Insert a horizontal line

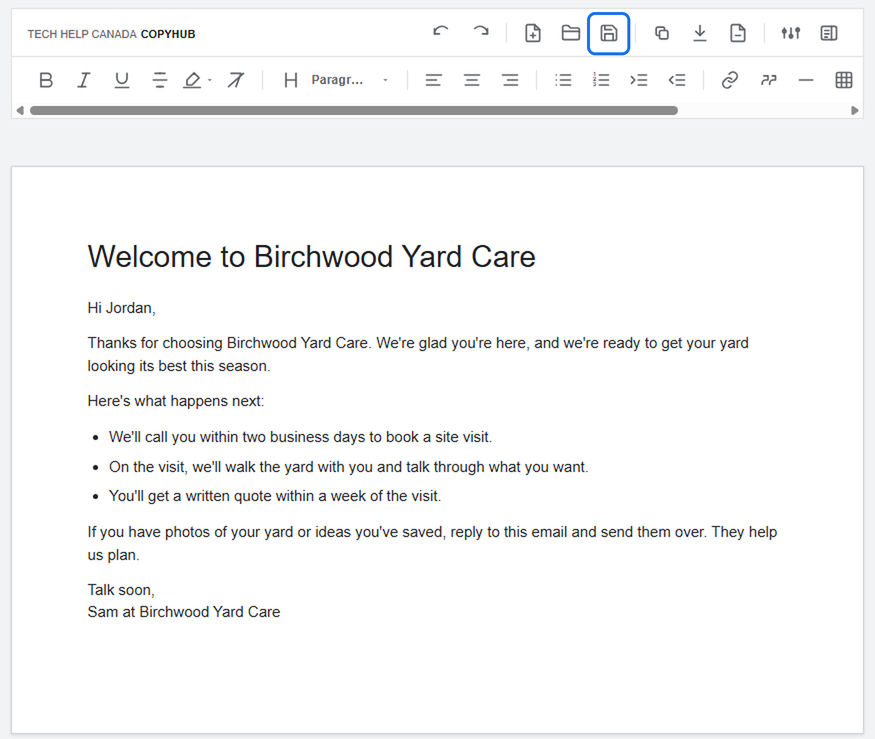806,80
